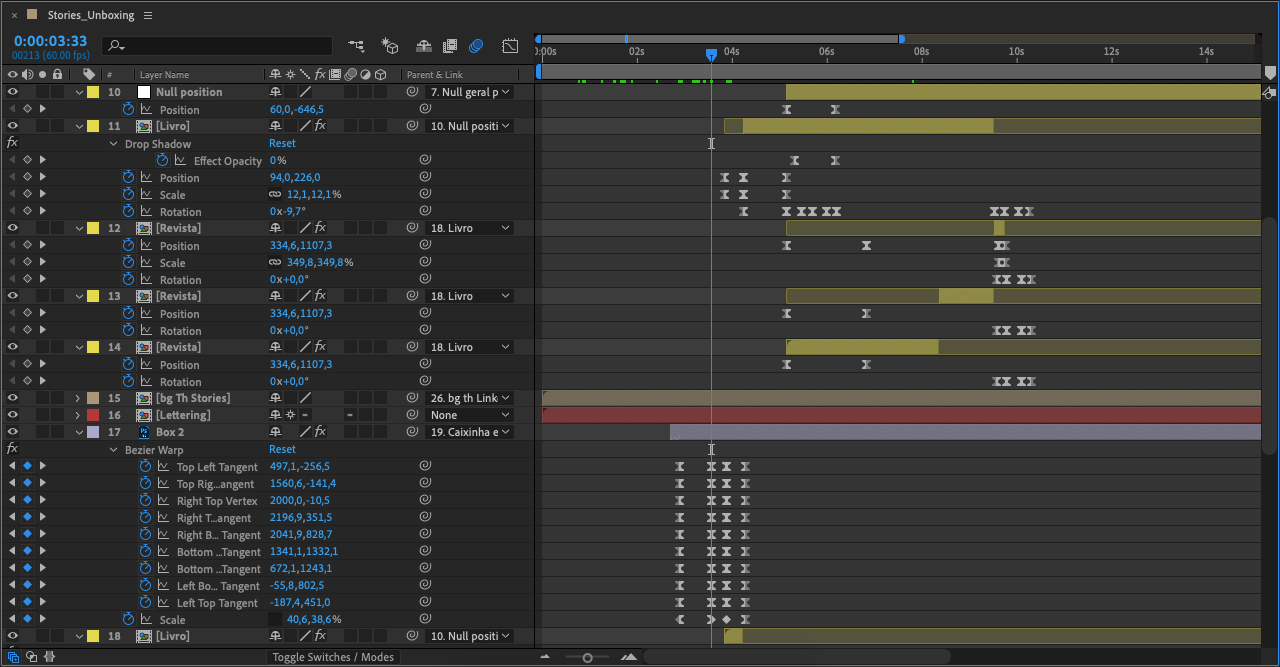
Task: Click the hide shy layers icon
Action: tap(423, 46)
